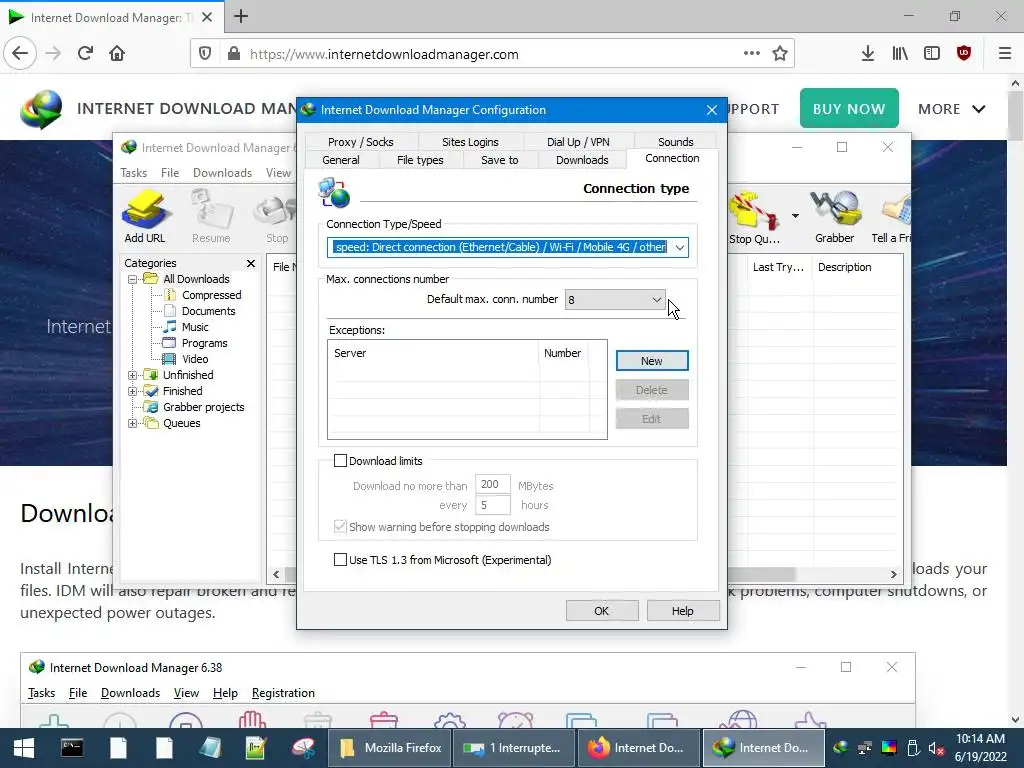Open page actions three-dot menu
1024x768 pixels.
(x=752, y=54)
